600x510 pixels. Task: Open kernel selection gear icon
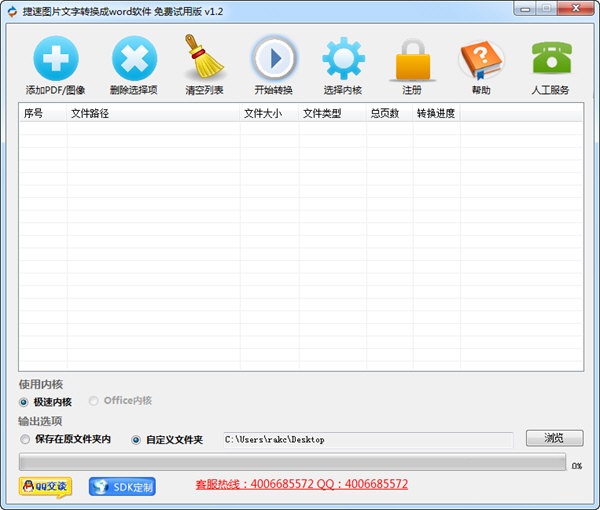click(x=343, y=58)
